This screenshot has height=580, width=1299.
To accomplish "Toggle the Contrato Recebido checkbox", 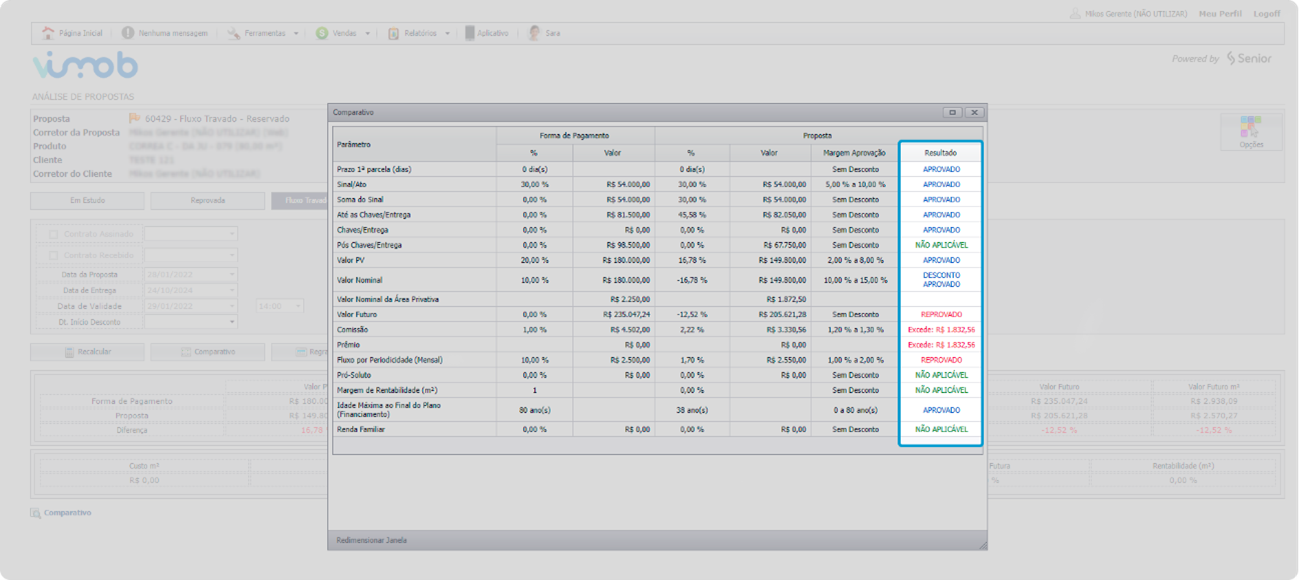I will coord(53,255).
